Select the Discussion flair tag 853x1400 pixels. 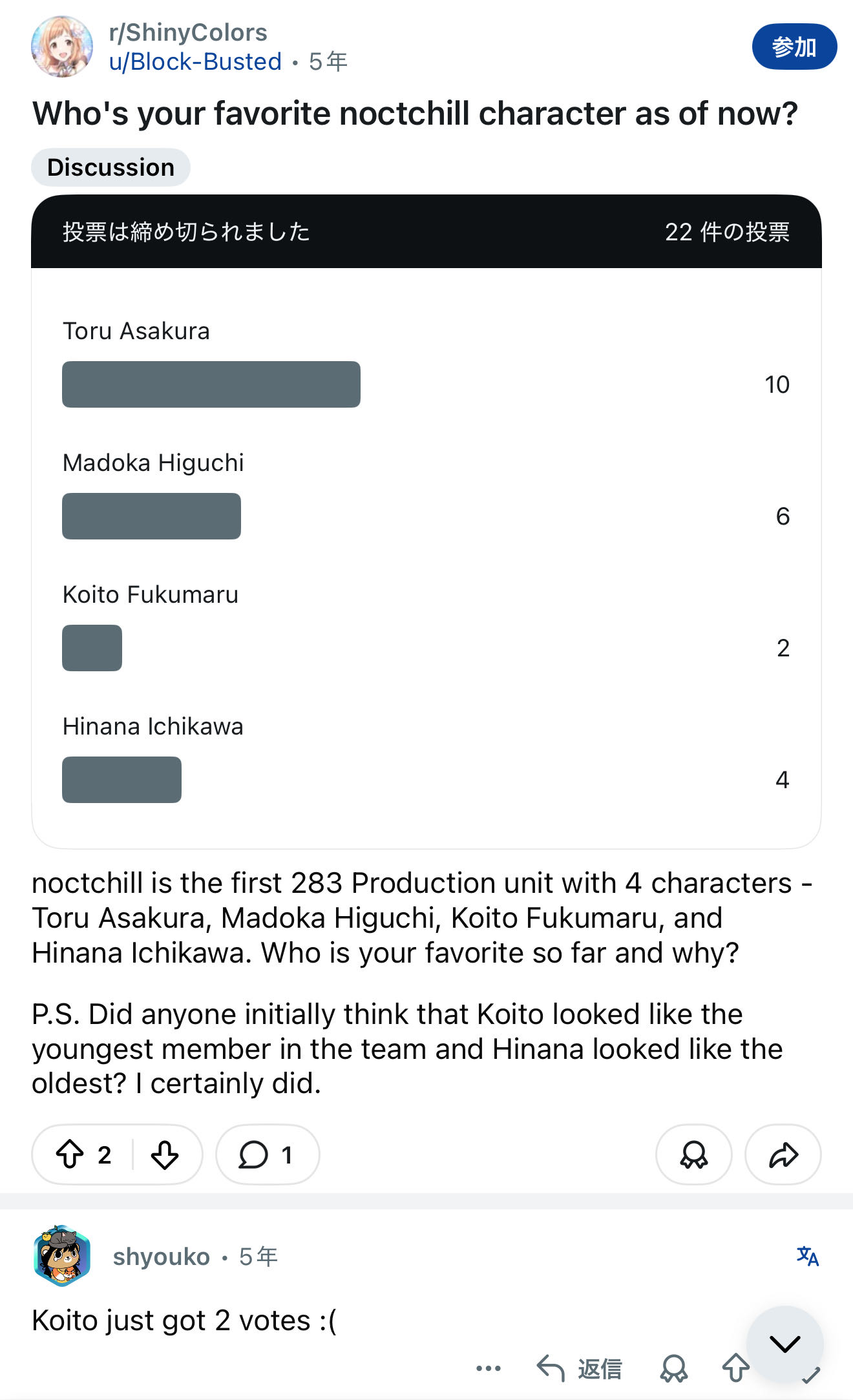(111, 167)
